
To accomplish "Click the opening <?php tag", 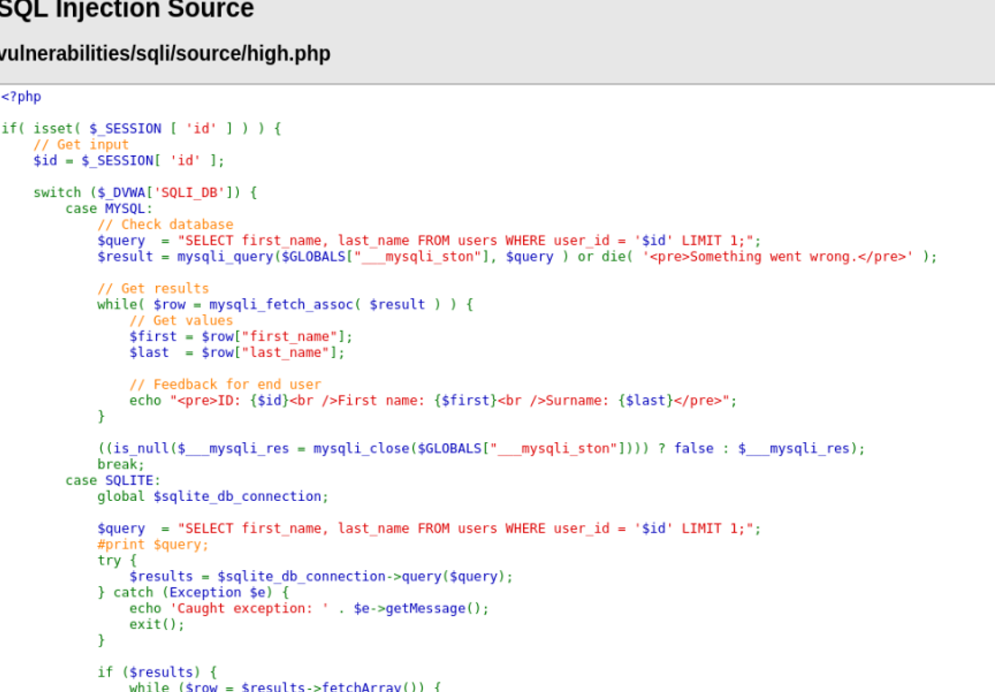I will pyautogui.click(x=21, y=96).
